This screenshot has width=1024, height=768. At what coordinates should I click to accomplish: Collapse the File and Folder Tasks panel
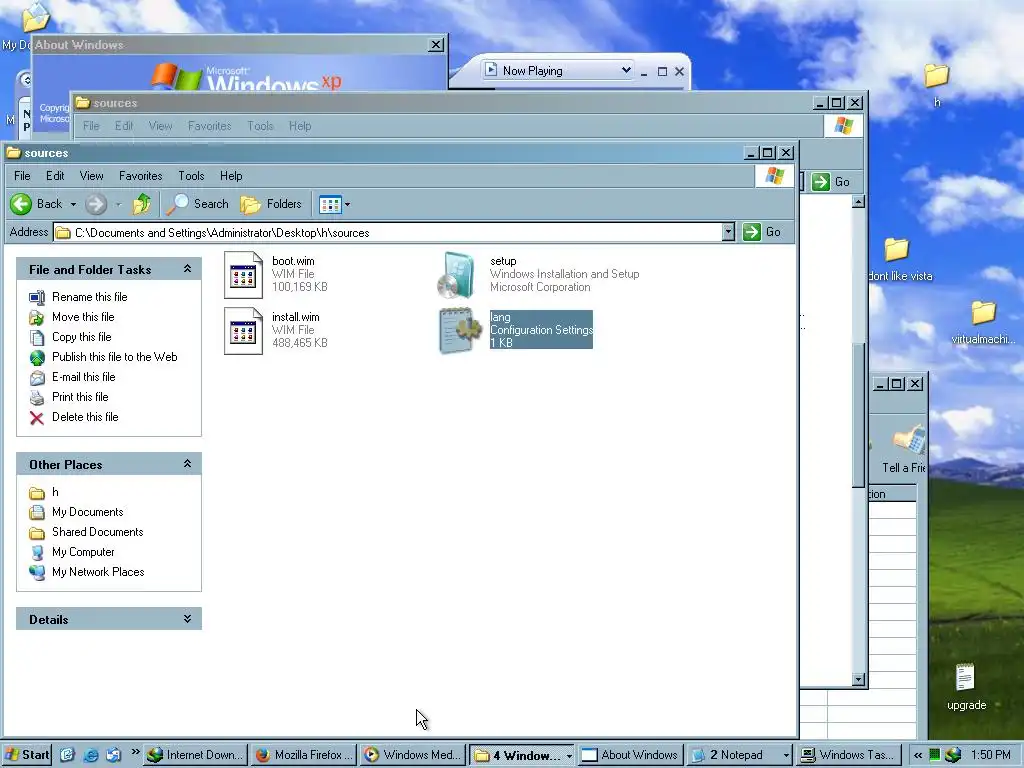pyautogui.click(x=187, y=269)
